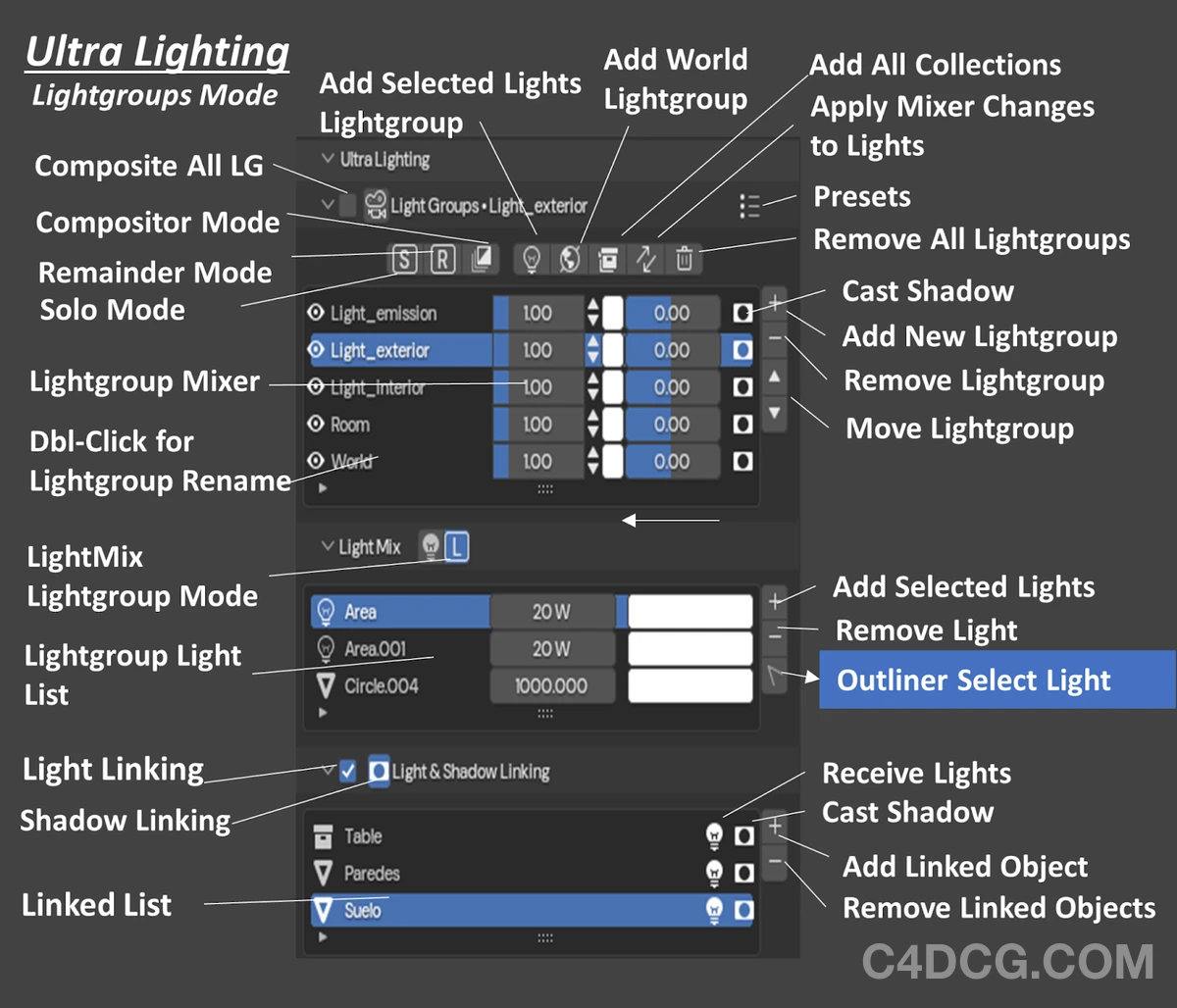Screen dimensions: 1177x1008
Task: Click the Area light white color swatch
Action: click(691, 612)
